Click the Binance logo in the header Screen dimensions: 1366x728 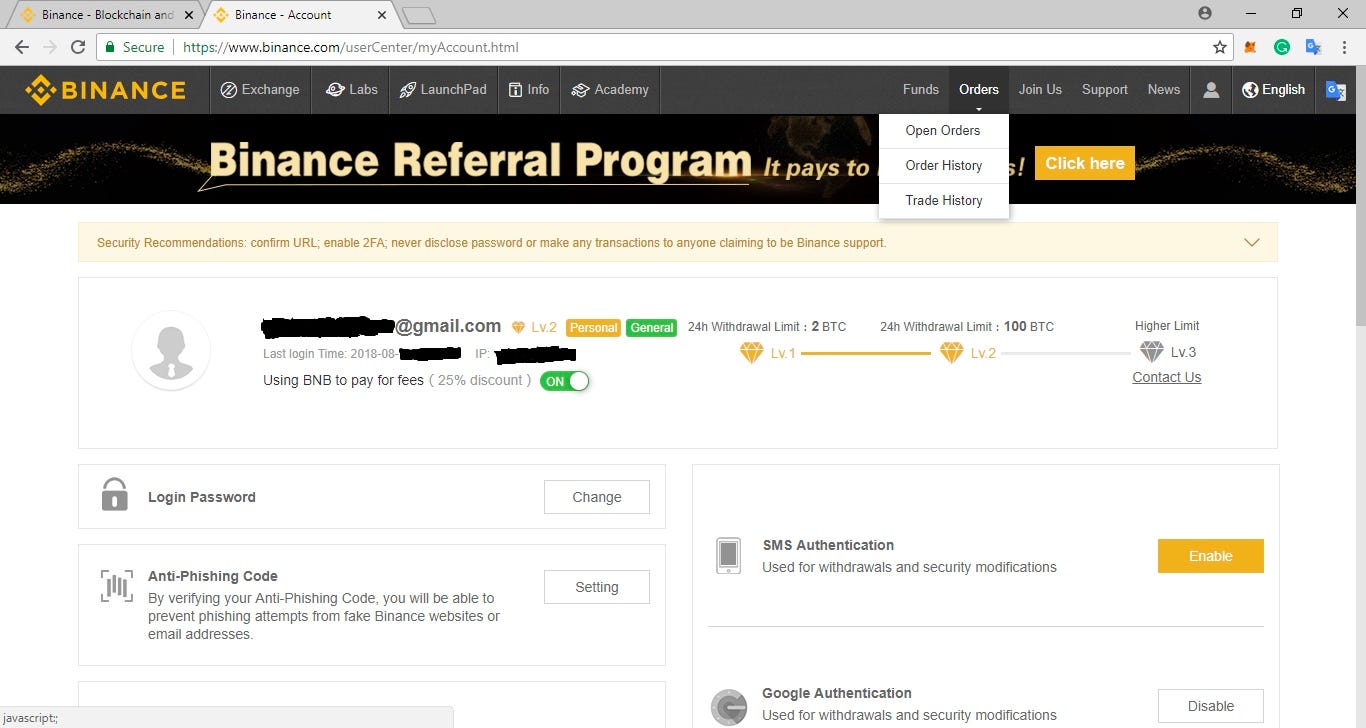106,90
